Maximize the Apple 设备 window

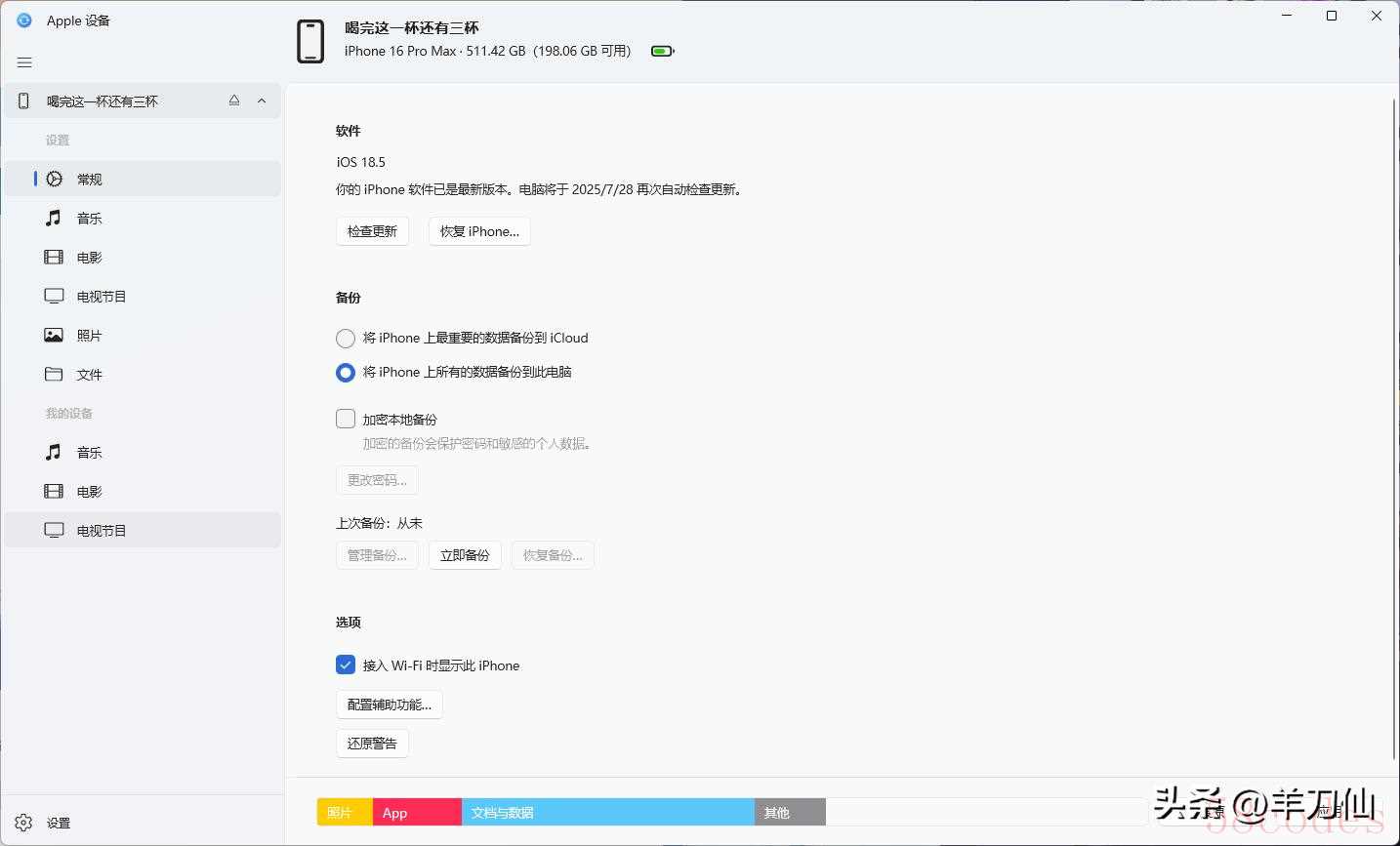(x=1332, y=16)
